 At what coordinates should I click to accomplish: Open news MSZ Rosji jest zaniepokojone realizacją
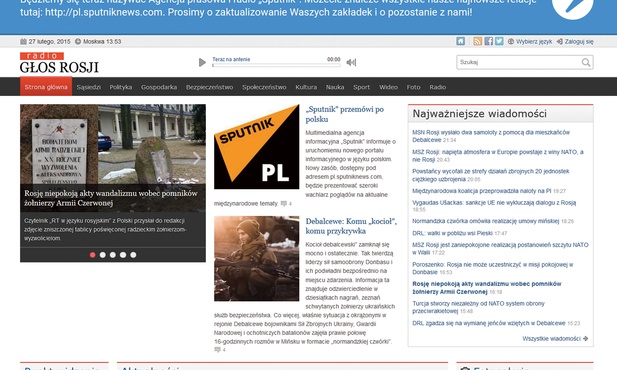500,248
